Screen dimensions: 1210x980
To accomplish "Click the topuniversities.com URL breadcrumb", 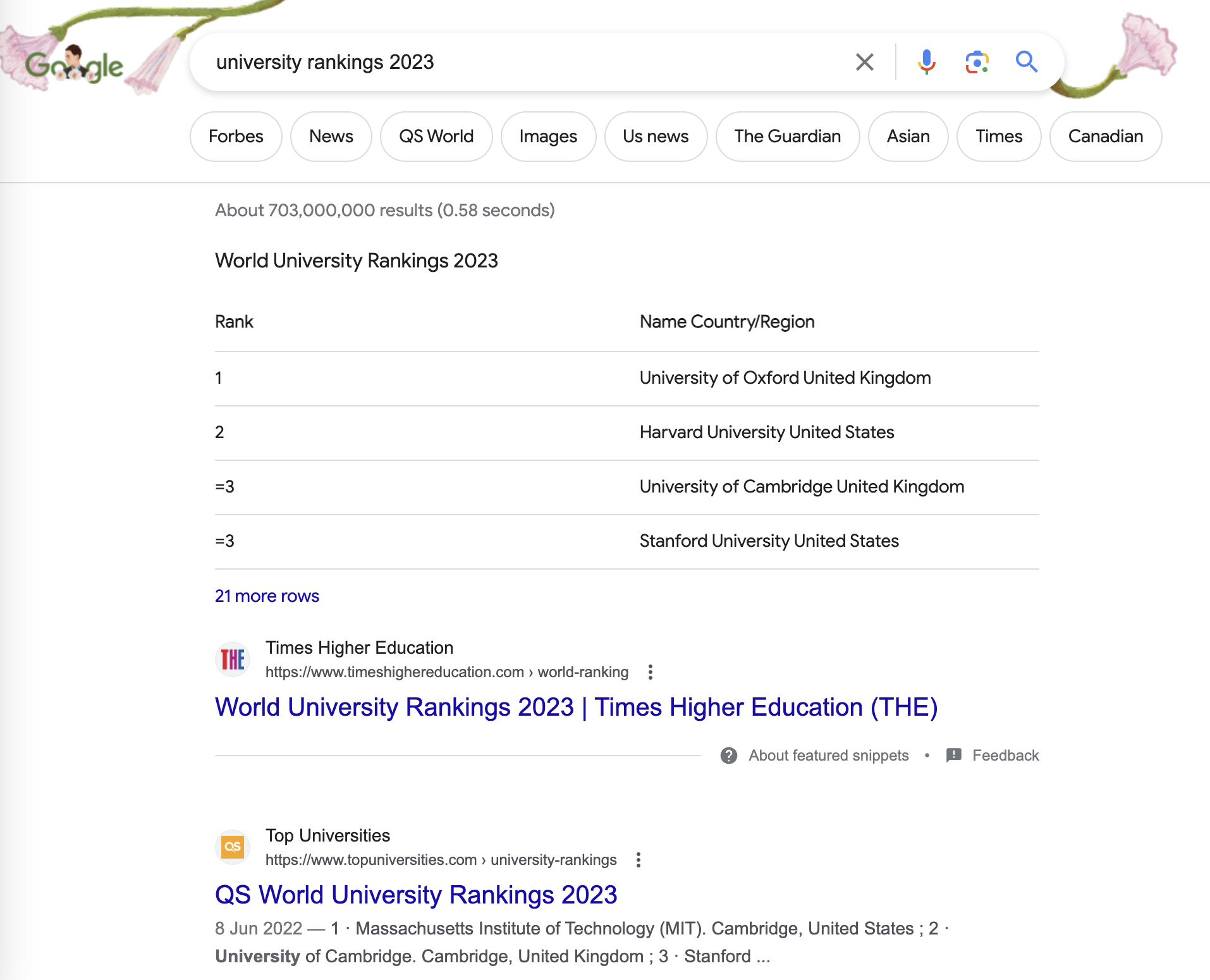I will (x=441, y=860).
